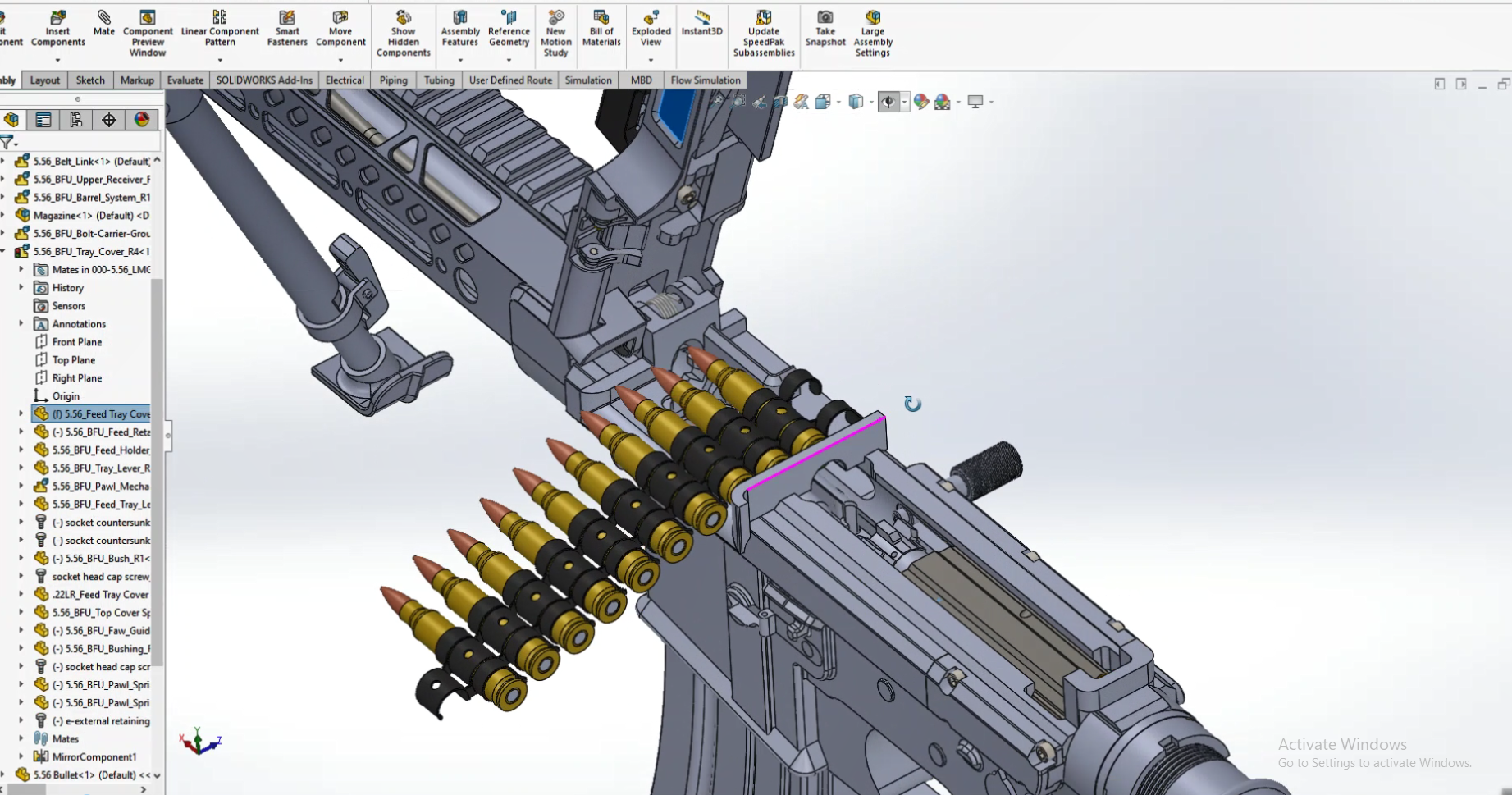The image size is (1512, 795).
Task: Open the Exploded View dropdown arrow
Action: click(651, 60)
